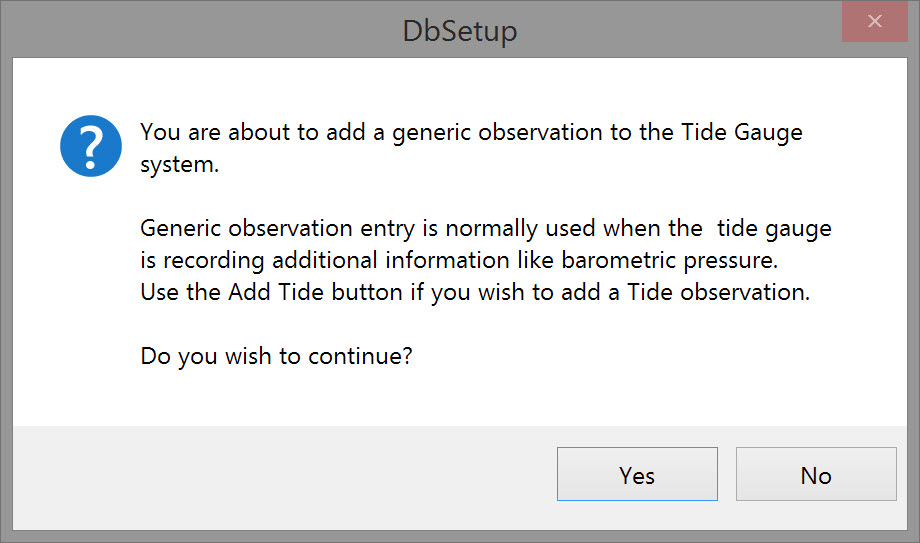Click the blue question mark icon
The image size is (920, 543).
[x=91, y=146]
